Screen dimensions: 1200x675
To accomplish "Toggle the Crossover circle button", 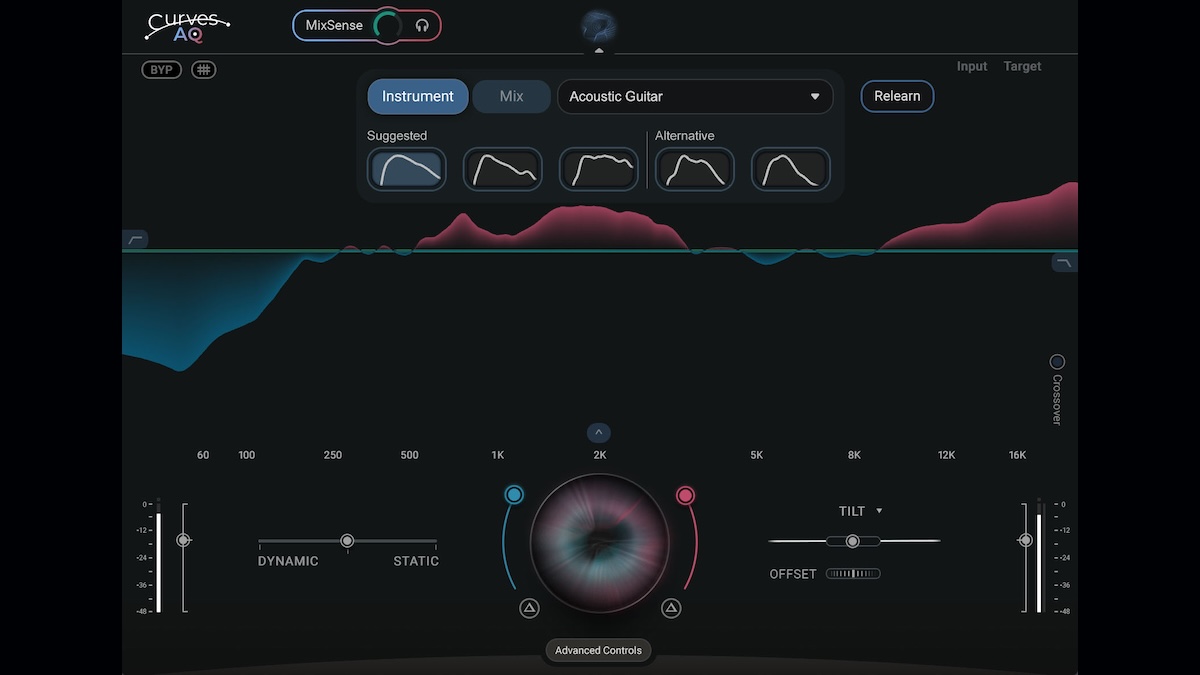I will [1057, 362].
